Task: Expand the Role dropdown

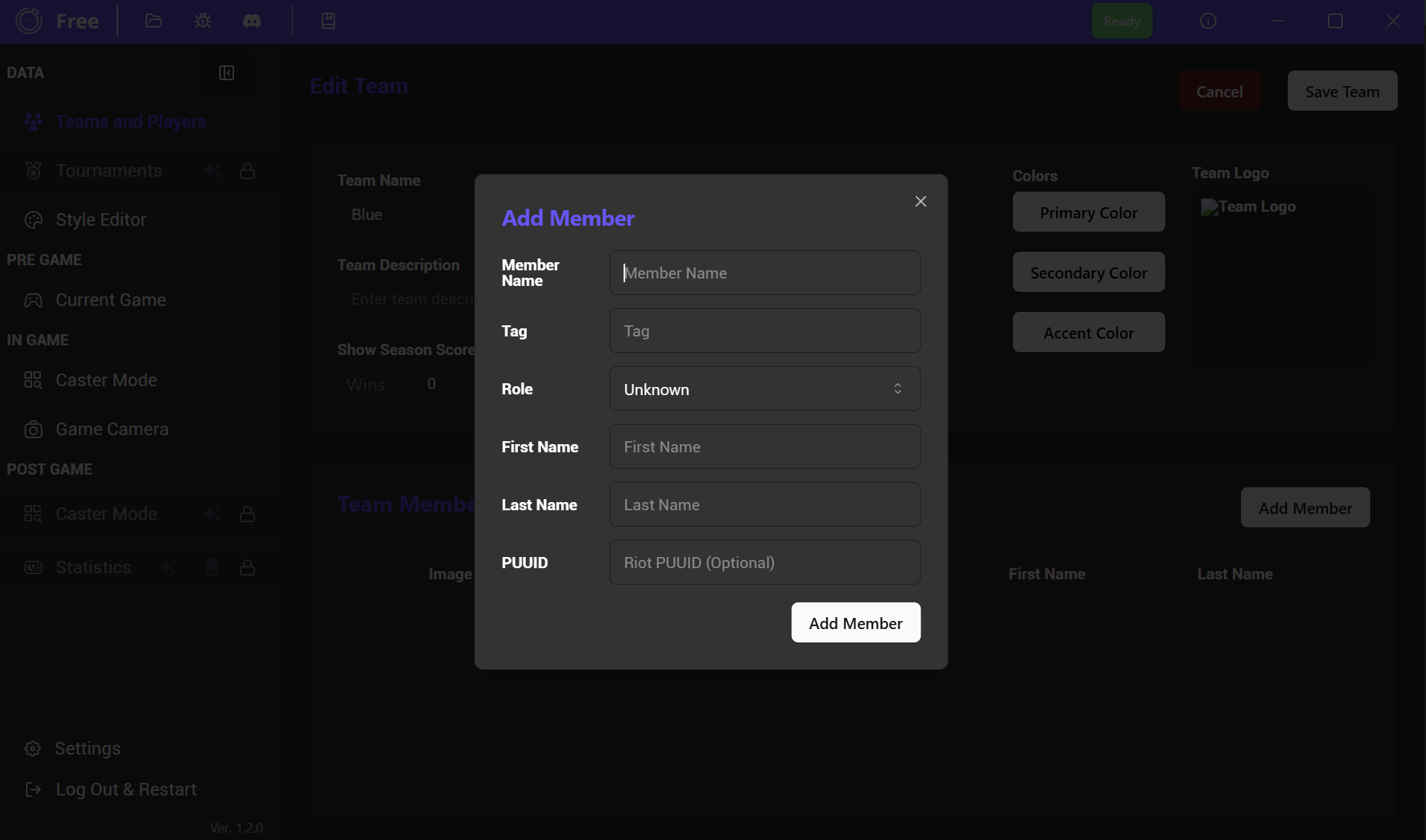Action: point(764,389)
